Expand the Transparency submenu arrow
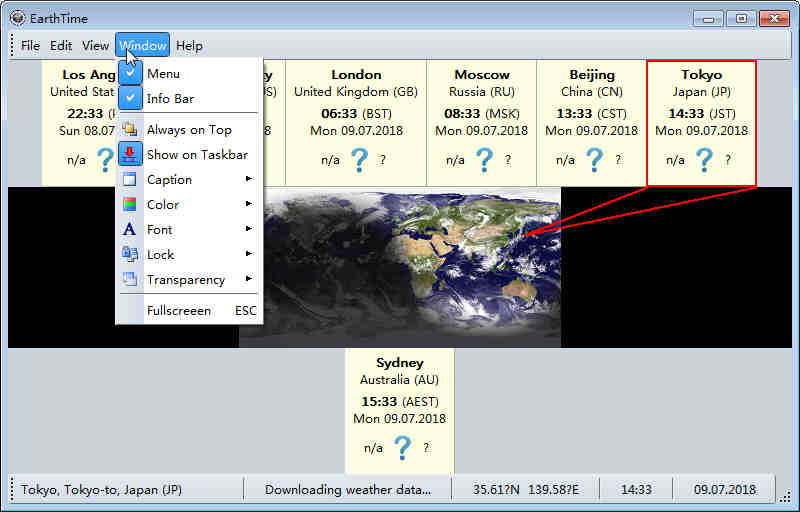Image resolution: width=800 pixels, height=512 pixels. (249, 279)
